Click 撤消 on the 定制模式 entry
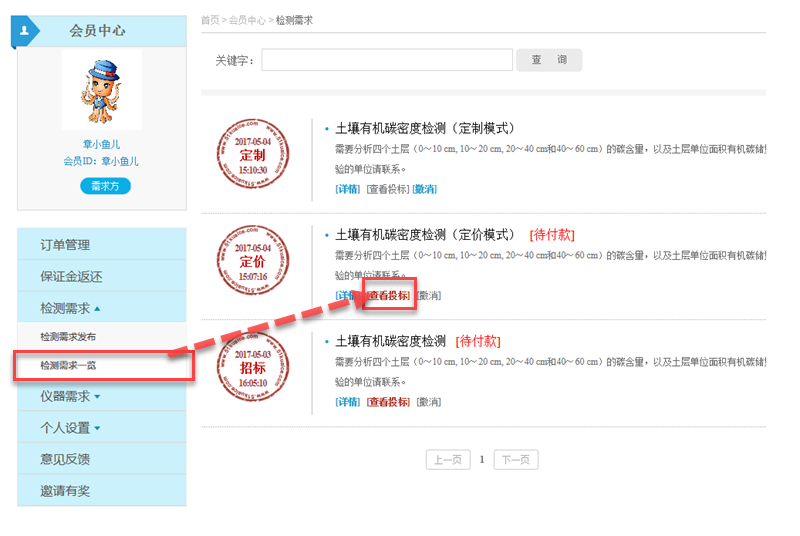The image size is (800, 536). [425, 189]
